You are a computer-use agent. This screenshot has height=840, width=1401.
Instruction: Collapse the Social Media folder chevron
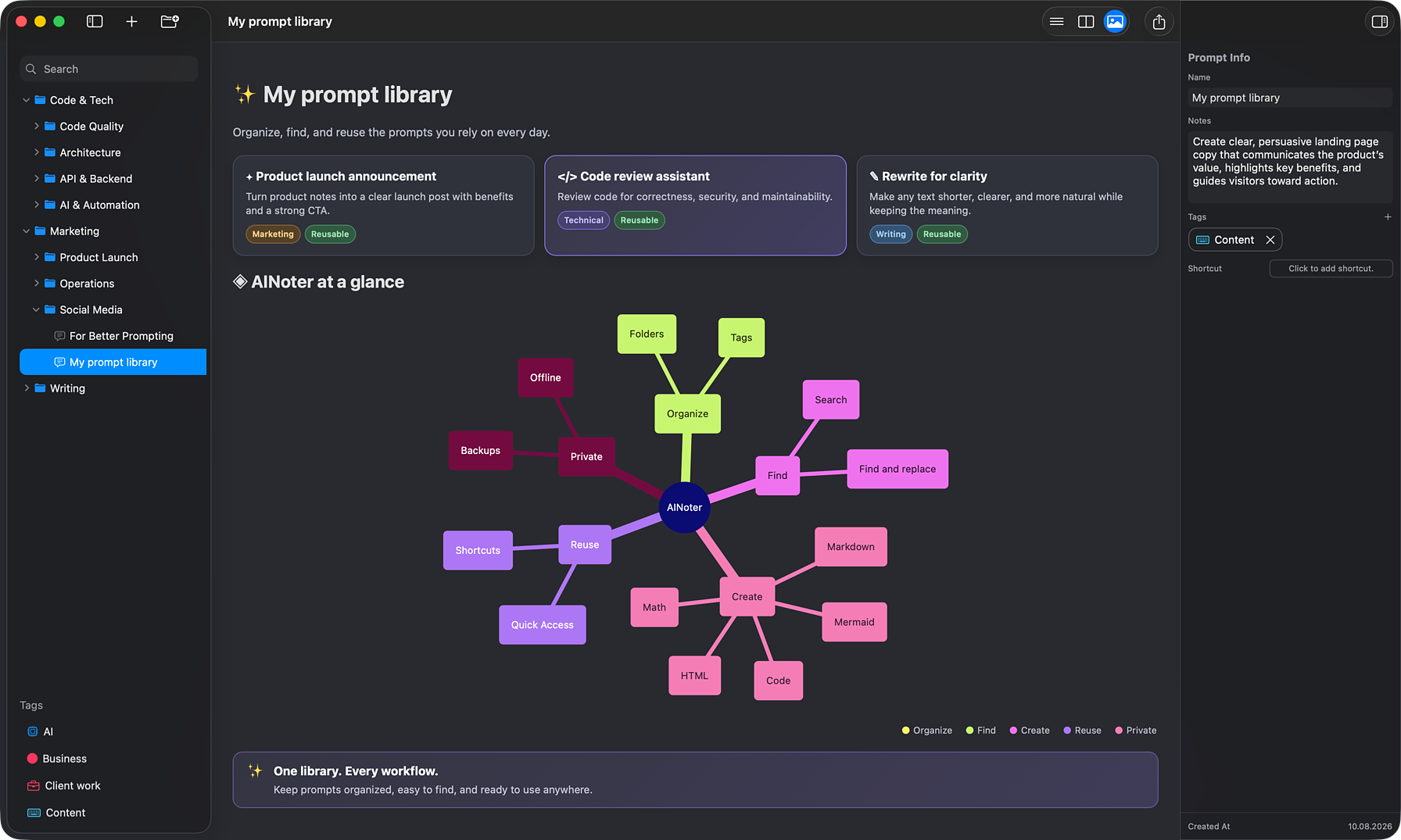coord(36,309)
